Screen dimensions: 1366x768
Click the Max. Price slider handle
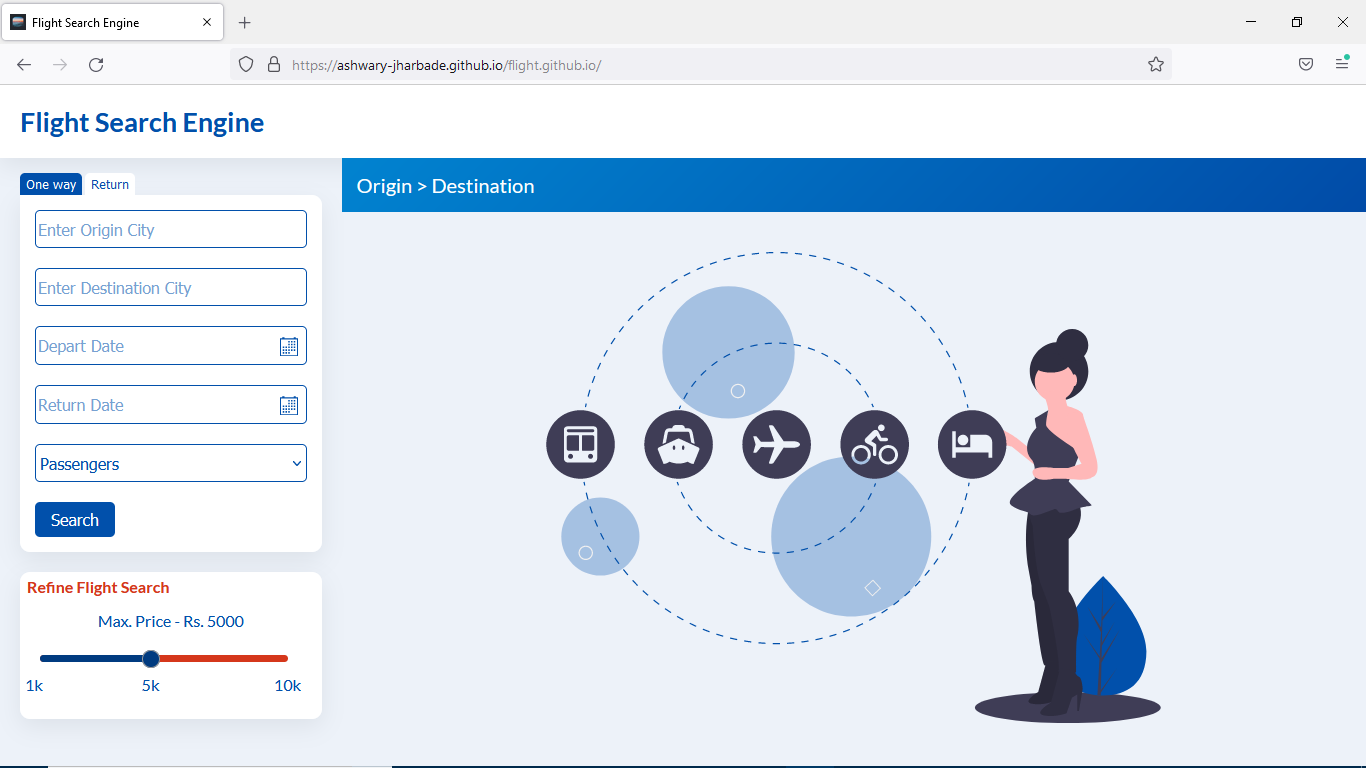pyautogui.click(x=151, y=658)
